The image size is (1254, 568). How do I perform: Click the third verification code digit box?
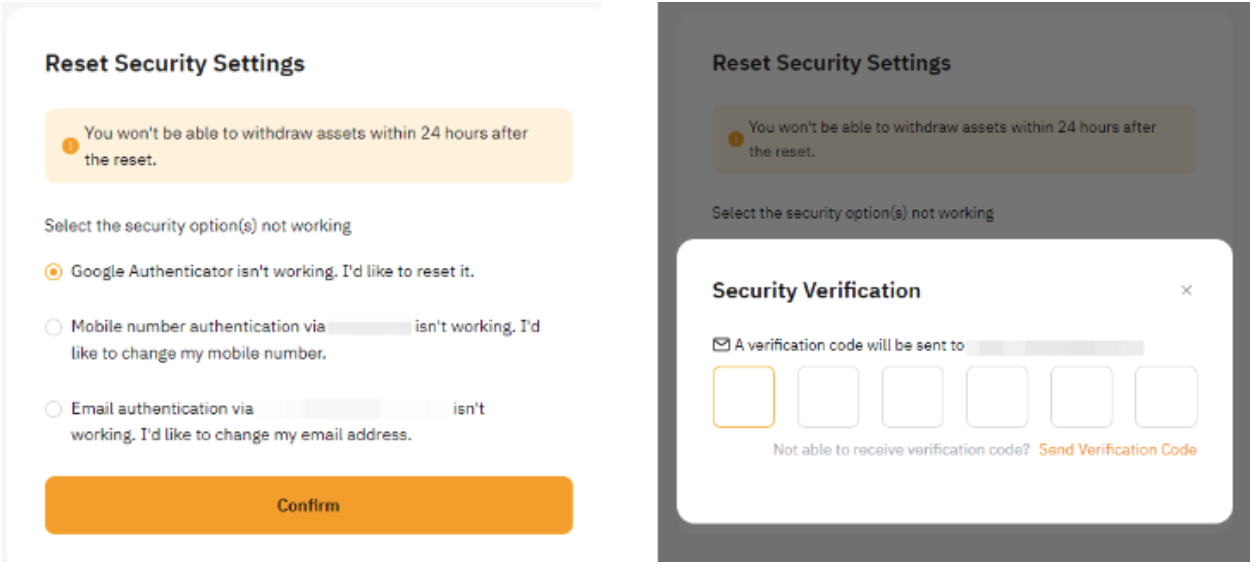(x=912, y=397)
